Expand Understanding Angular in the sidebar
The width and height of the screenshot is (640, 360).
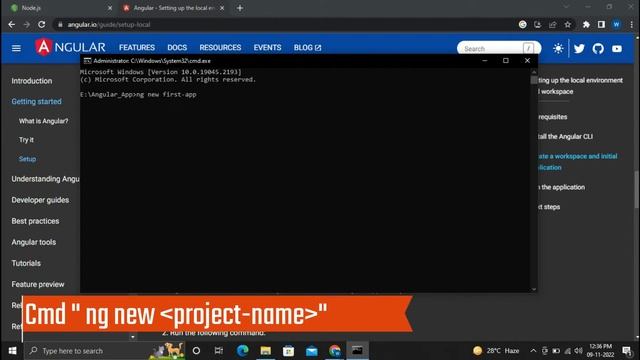pos(45,179)
